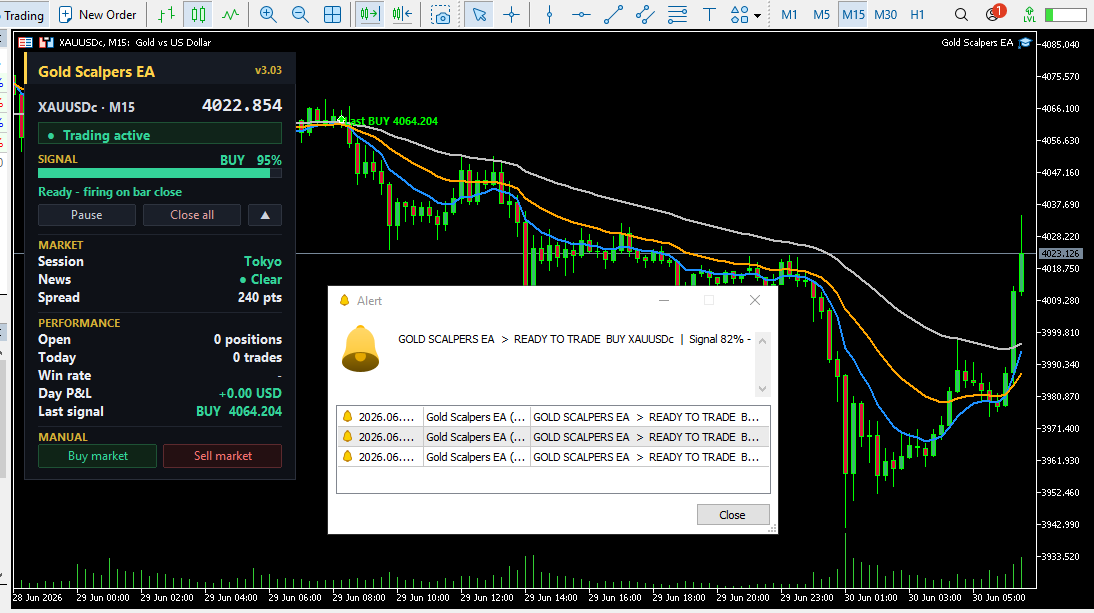Switch chart to candlestick mode
The image size is (1094, 613).
tap(198, 15)
